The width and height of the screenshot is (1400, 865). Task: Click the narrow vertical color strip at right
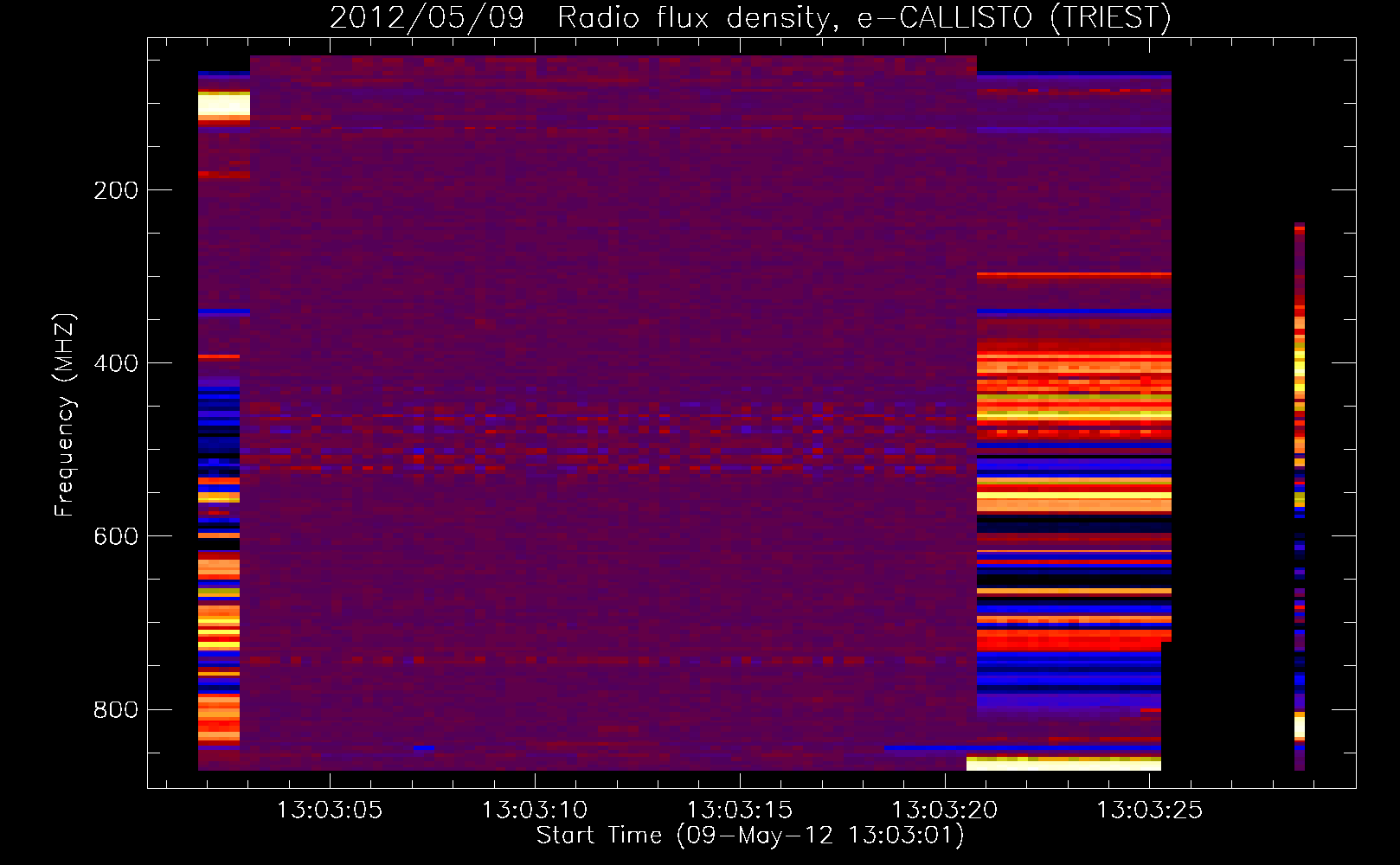click(1300, 497)
